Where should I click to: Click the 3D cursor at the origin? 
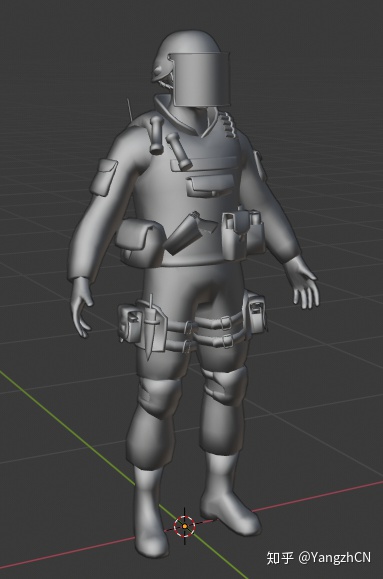184,526
